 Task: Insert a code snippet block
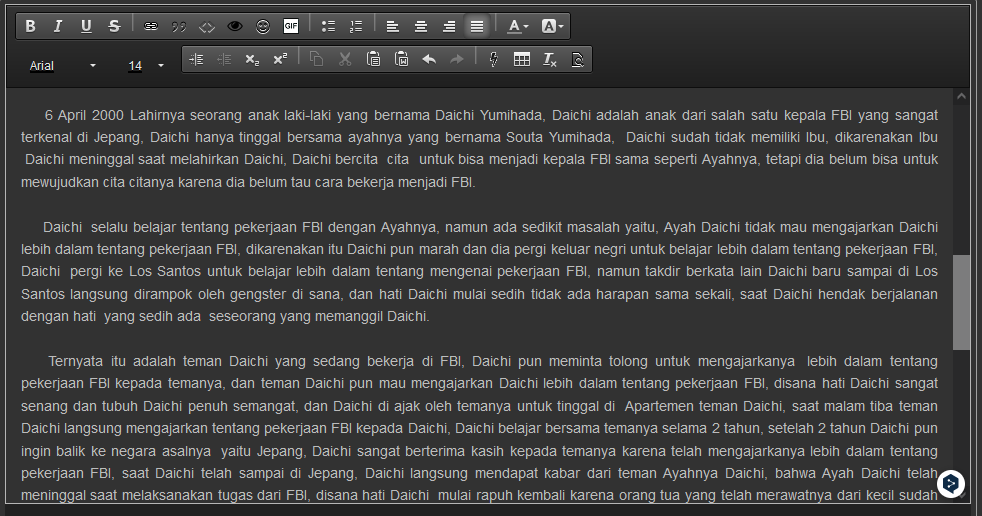click(207, 26)
